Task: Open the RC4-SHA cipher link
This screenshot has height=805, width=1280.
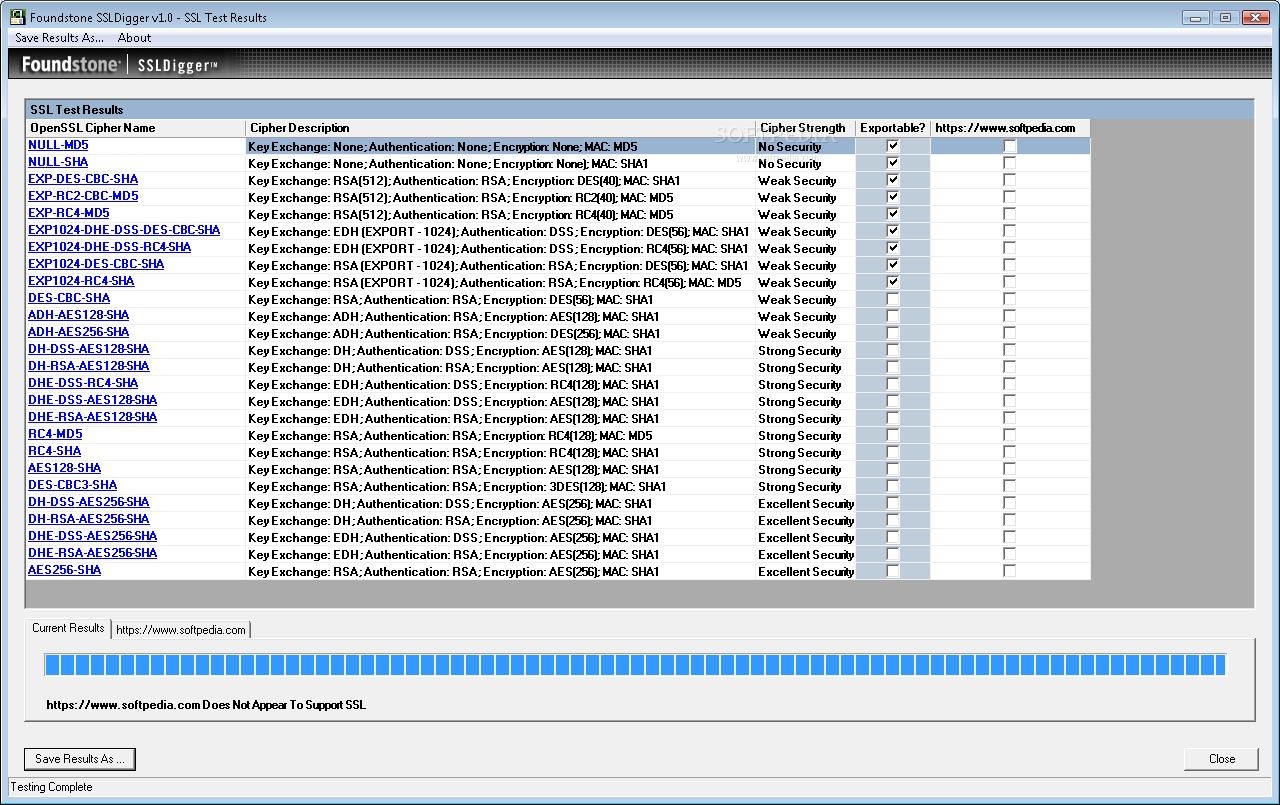Action: (55, 451)
